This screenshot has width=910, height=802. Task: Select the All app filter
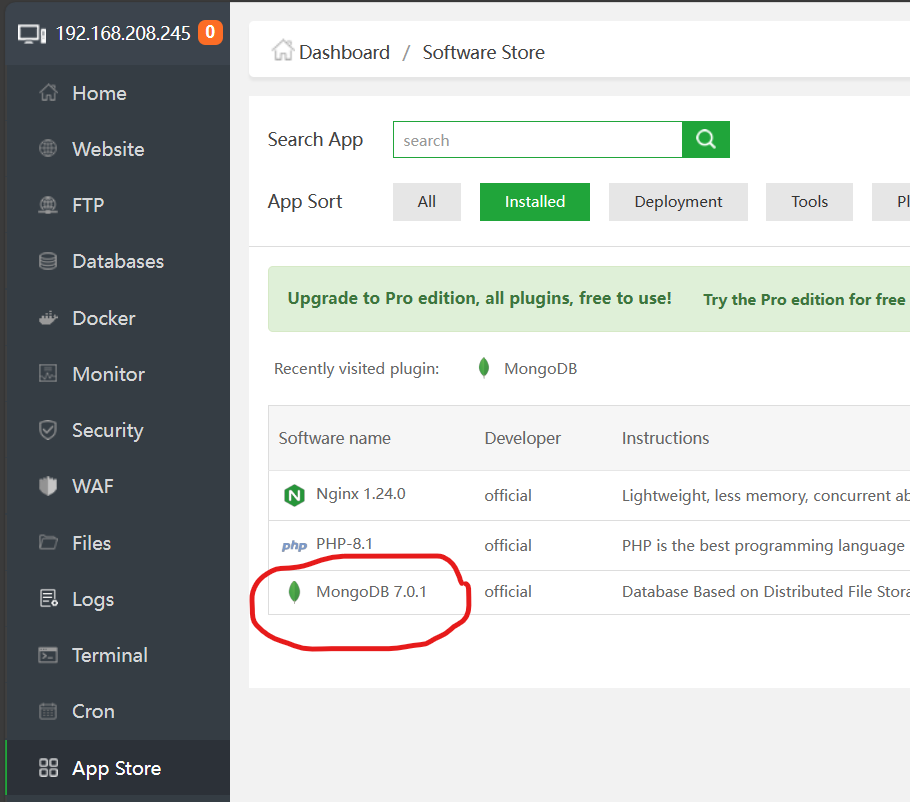coord(427,202)
